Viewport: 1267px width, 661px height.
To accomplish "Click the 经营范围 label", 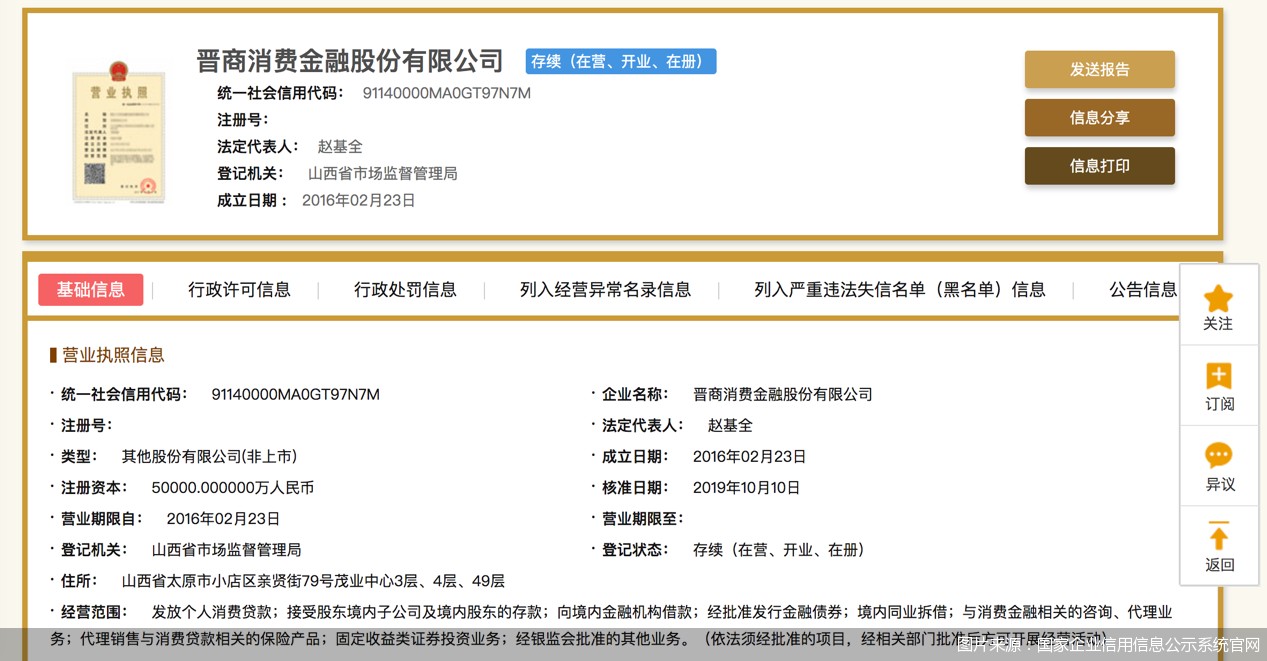I will pyautogui.click(x=95, y=612).
